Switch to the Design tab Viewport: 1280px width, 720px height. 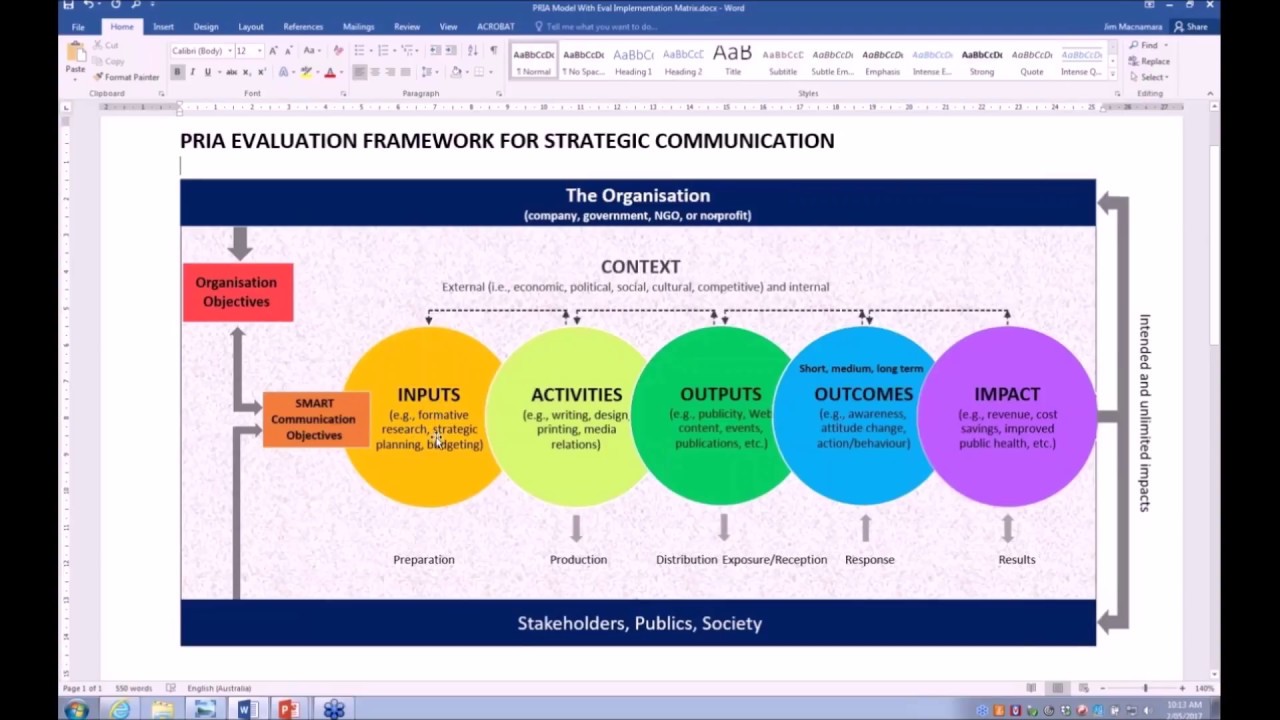(206, 27)
